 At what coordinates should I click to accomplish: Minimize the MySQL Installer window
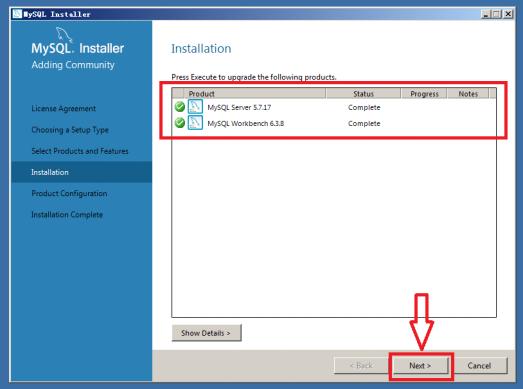pyautogui.click(x=486, y=14)
